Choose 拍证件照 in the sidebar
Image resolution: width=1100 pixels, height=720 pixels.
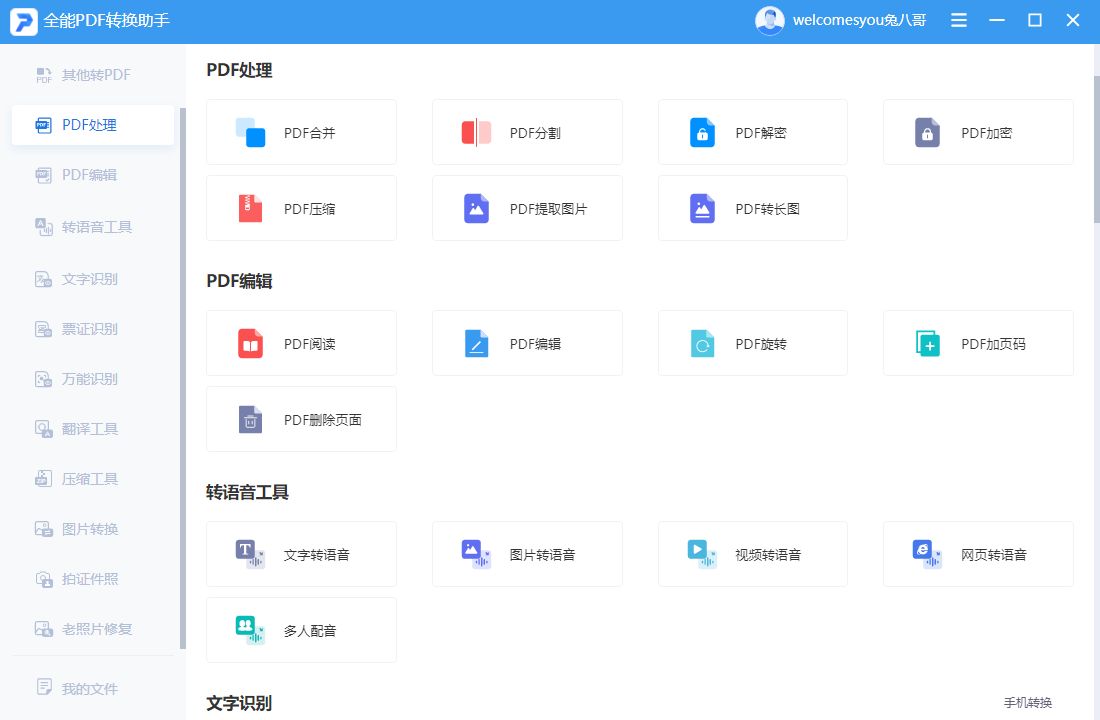pos(93,579)
